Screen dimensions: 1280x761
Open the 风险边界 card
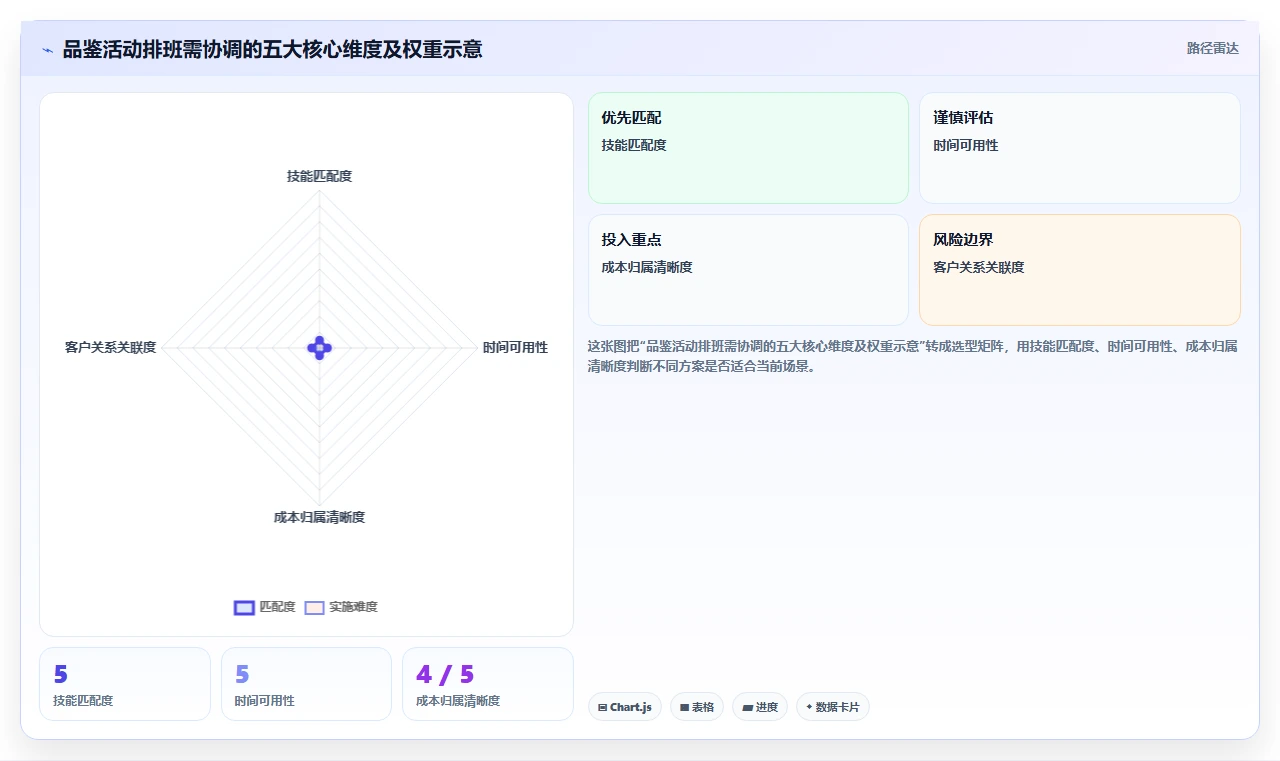[x=1080, y=270]
